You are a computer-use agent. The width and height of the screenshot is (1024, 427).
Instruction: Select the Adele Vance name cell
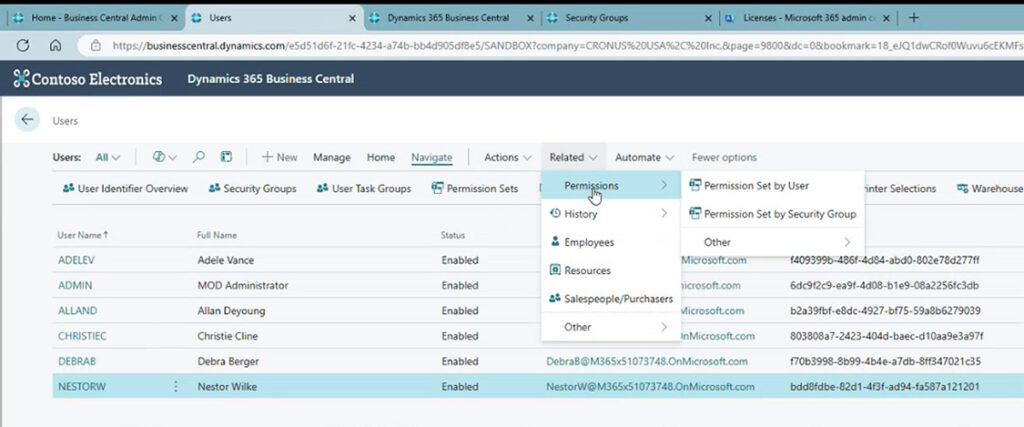[225, 260]
